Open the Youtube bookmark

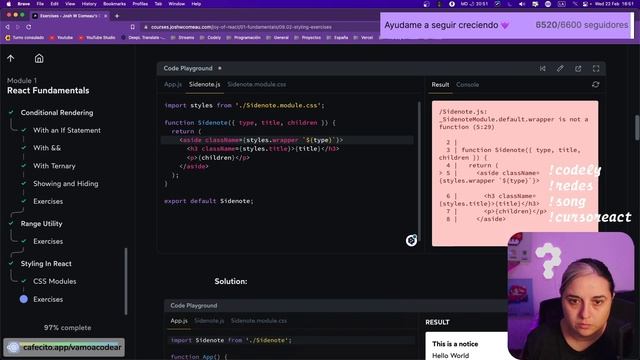(61, 38)
